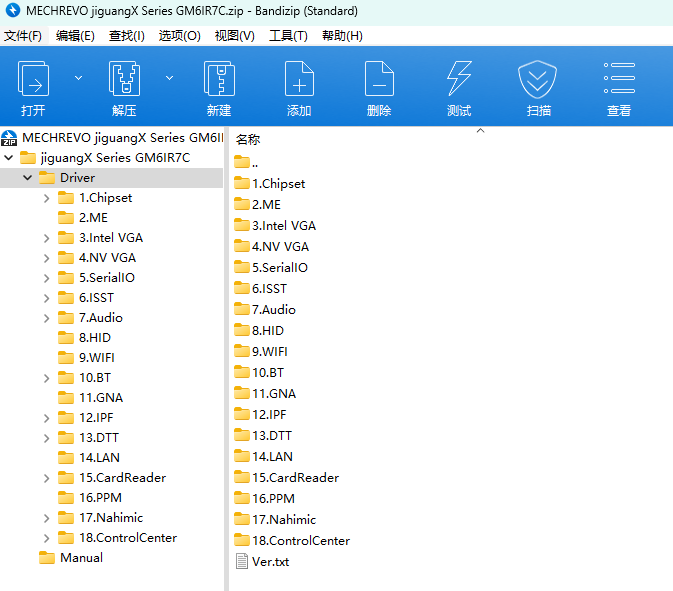Select 14.LAN in the file list
The width and height of the screenshot is (673, 591).
tap(264, 457)
